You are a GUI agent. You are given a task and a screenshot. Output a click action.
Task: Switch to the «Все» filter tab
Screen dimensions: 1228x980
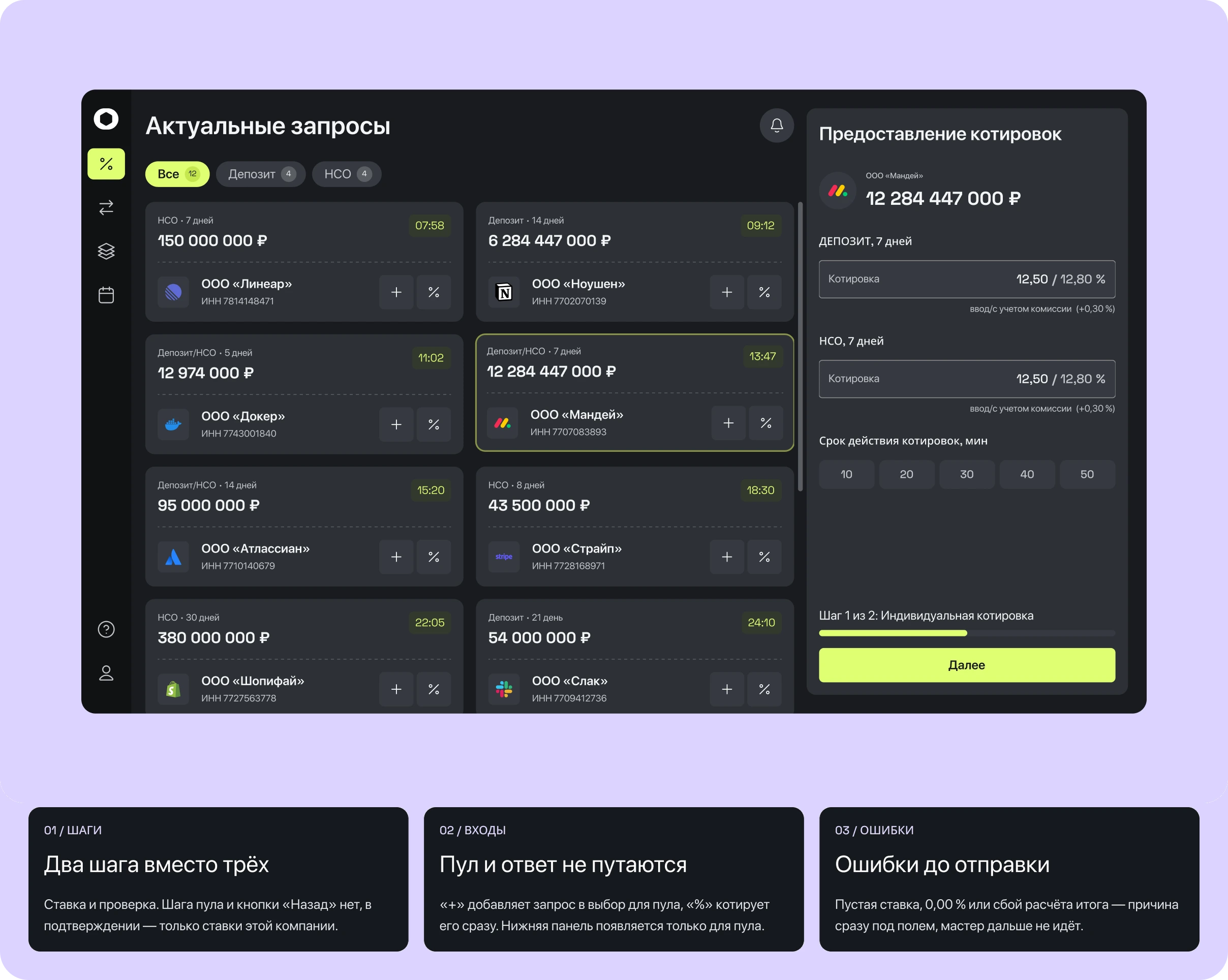(177, 174)
